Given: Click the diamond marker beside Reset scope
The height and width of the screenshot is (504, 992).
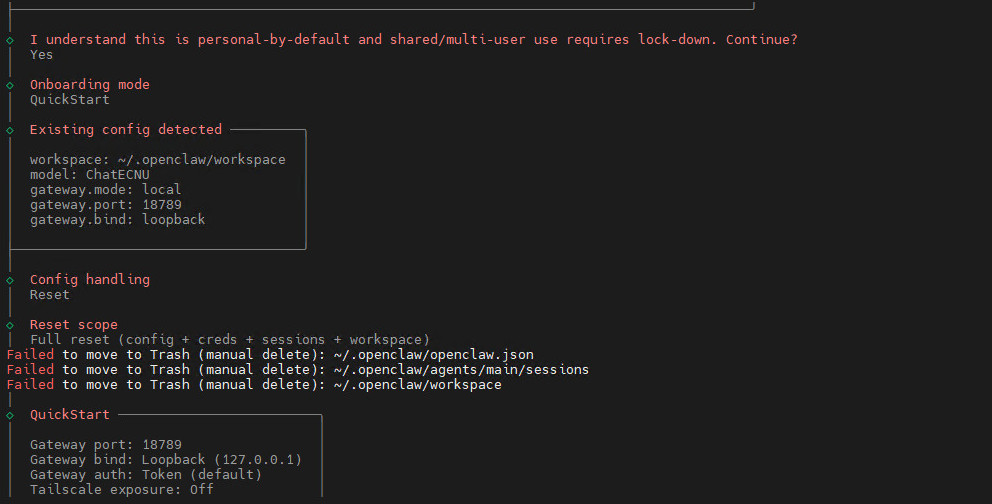Looking at the screenshot, I should pyautogui.click(x=10, y=325).
